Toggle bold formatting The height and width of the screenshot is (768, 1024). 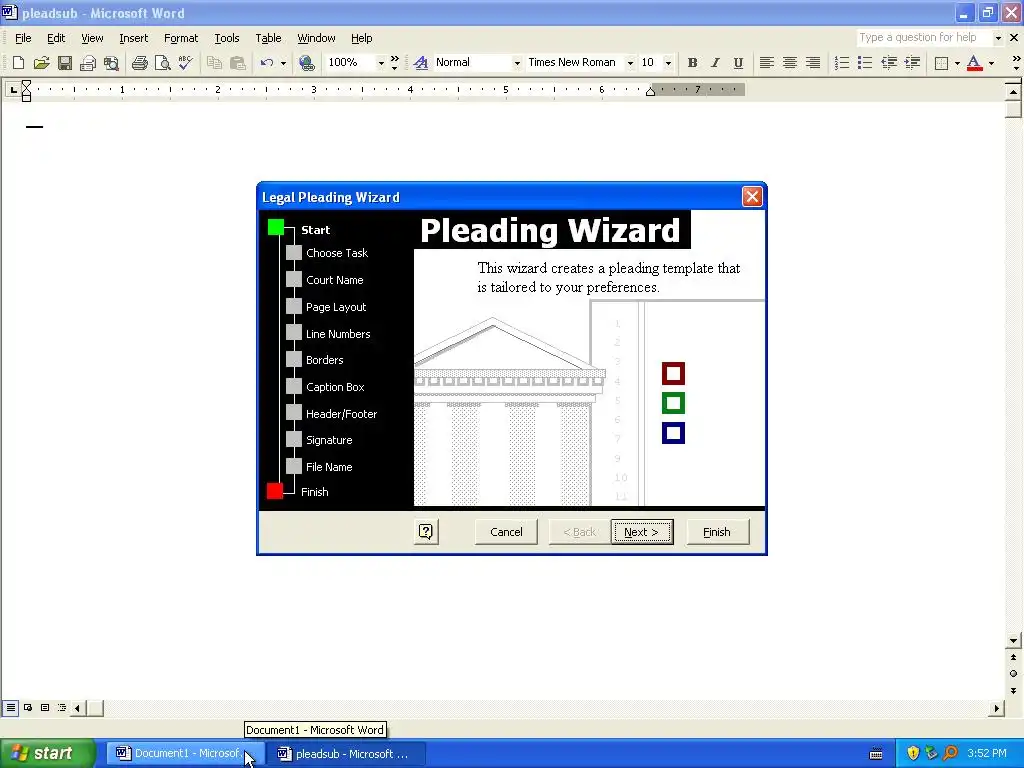tap(692, 63)
